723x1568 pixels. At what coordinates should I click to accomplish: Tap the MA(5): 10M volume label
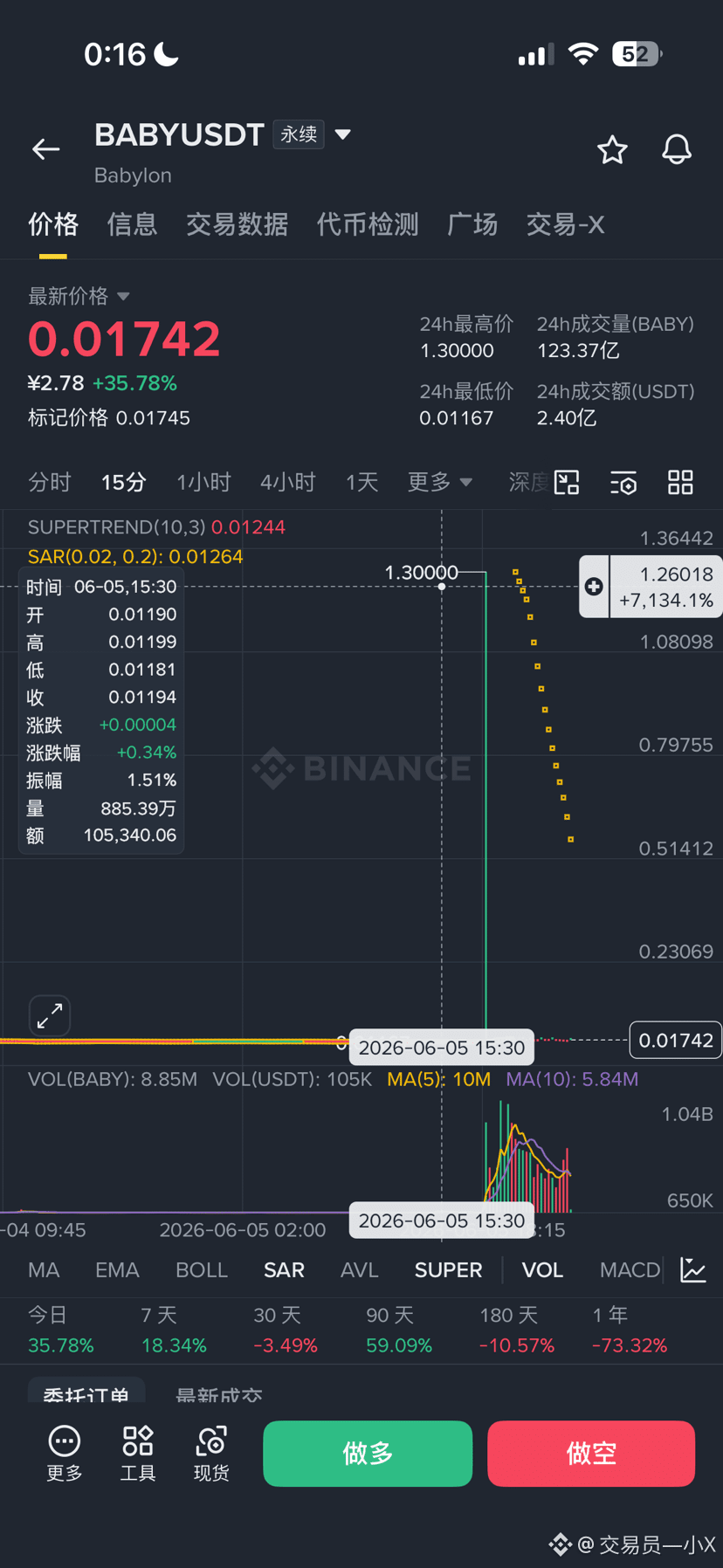point(439,1079)
